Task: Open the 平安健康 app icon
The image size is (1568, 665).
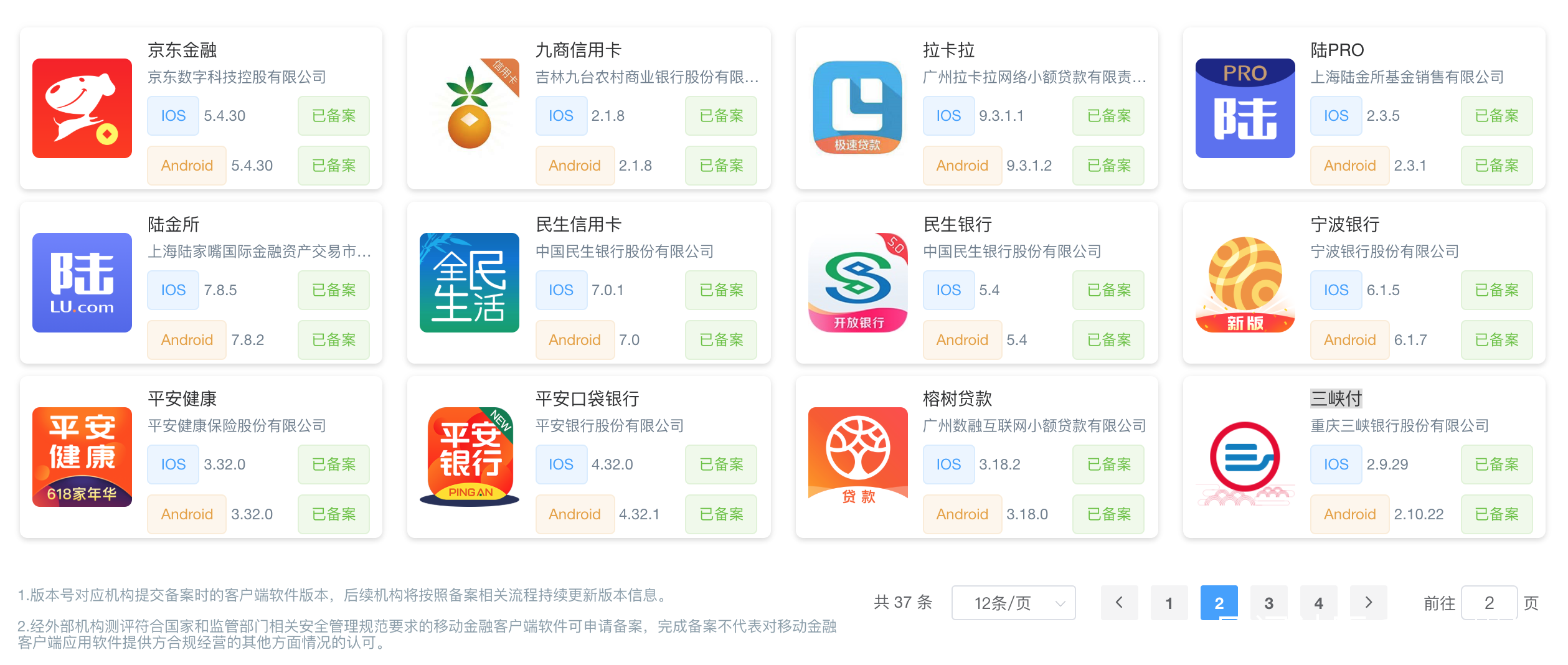Action: click(x=82, y=457)
